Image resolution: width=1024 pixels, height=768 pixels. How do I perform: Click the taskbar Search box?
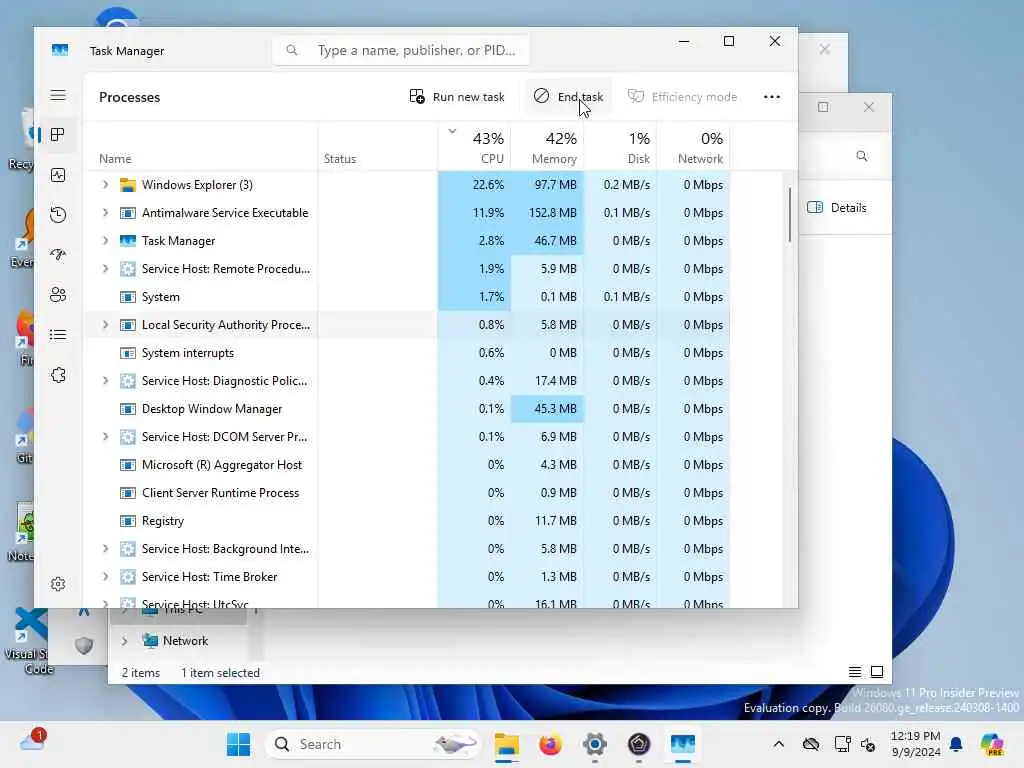372,744
